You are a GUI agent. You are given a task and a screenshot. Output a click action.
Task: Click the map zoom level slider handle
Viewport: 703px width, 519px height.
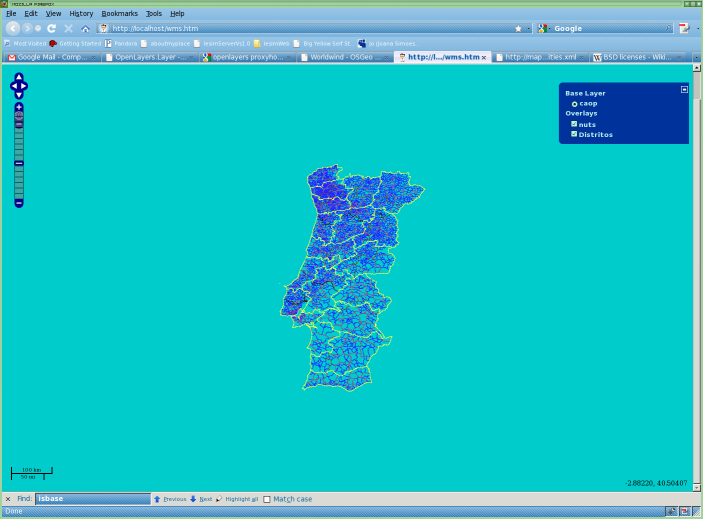point(19,162)
